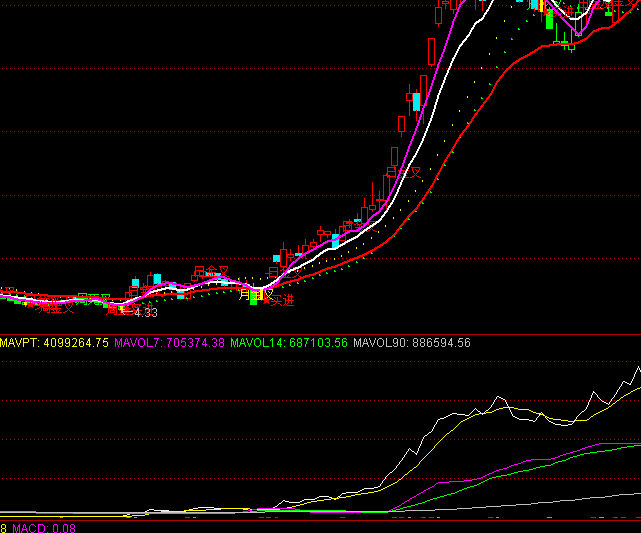Click the cyan candlestick on the steep rally

click(416, 101)
